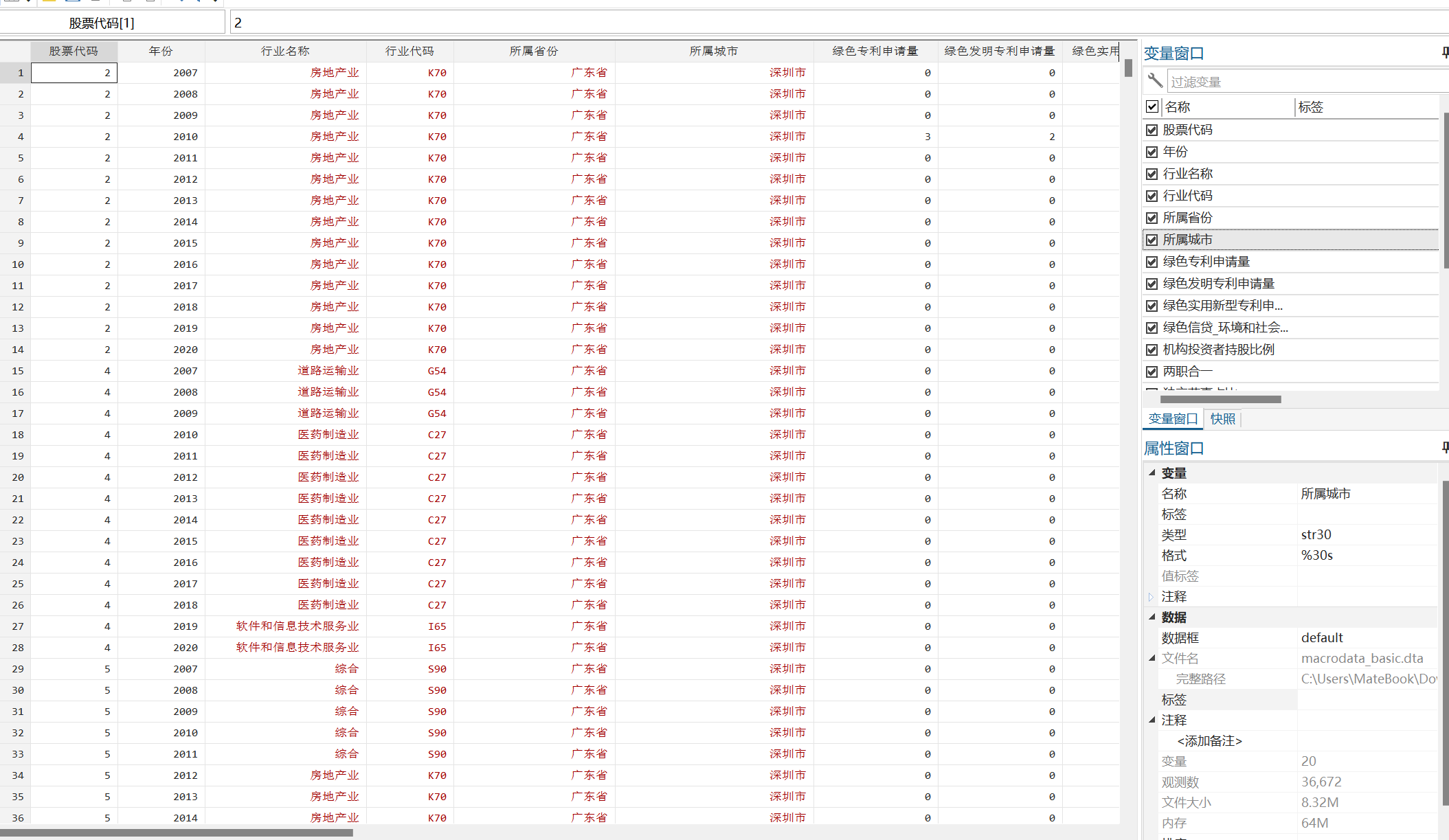Collapse the 数据 section in properties
1449x840 pixels.
(x=1152, y=617)
